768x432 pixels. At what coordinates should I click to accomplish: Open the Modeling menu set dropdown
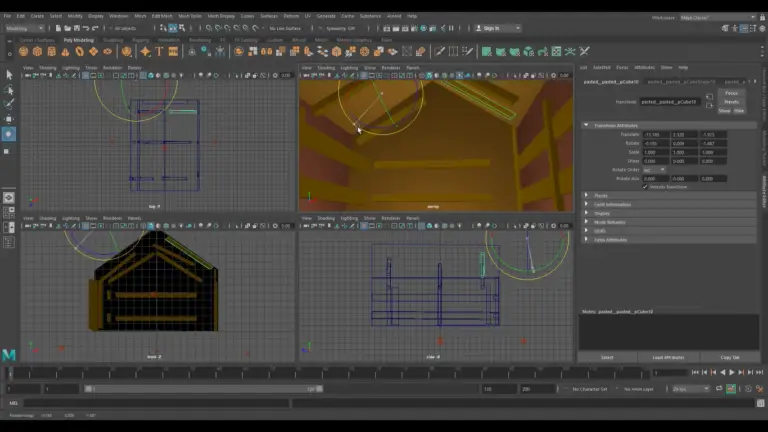click(24, 28)
